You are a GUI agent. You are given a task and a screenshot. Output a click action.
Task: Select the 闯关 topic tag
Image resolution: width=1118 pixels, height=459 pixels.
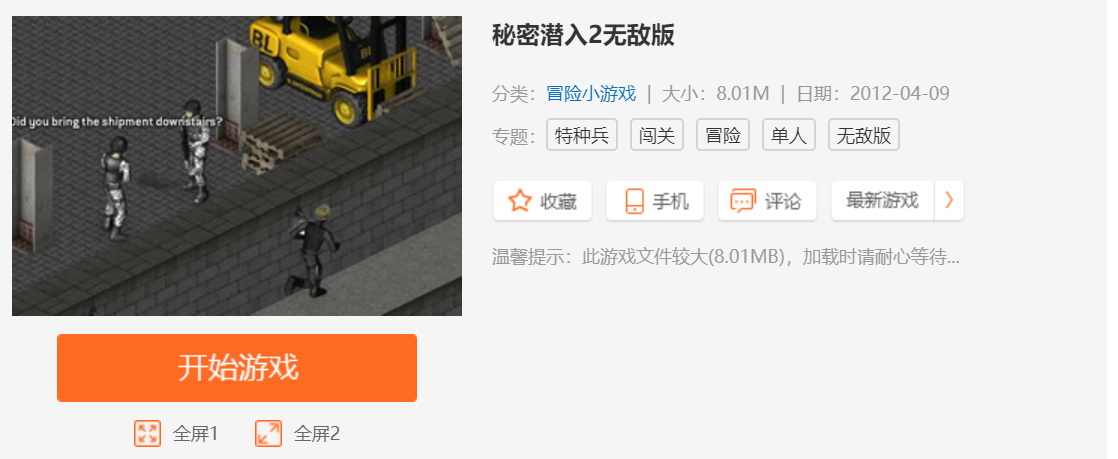click(x=657, y=135)
